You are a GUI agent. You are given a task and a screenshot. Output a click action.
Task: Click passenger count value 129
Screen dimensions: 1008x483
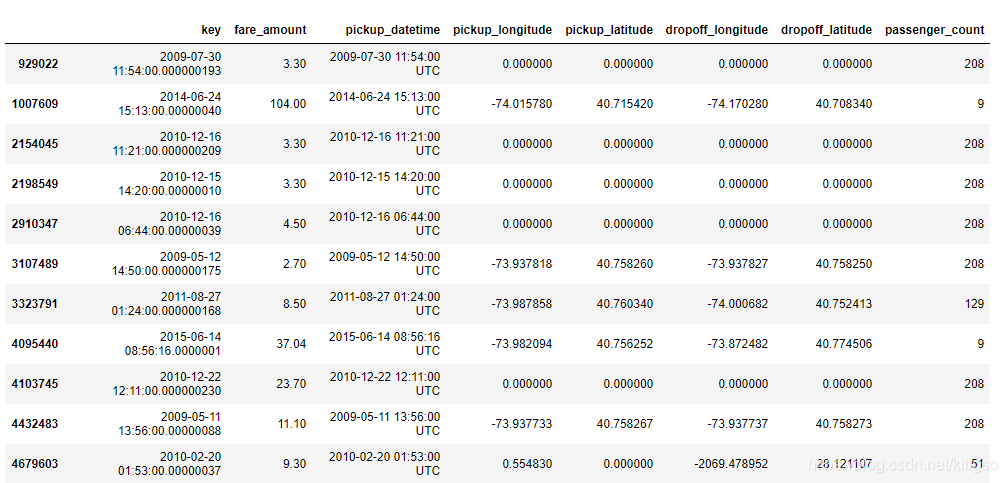tap(974, 304)
